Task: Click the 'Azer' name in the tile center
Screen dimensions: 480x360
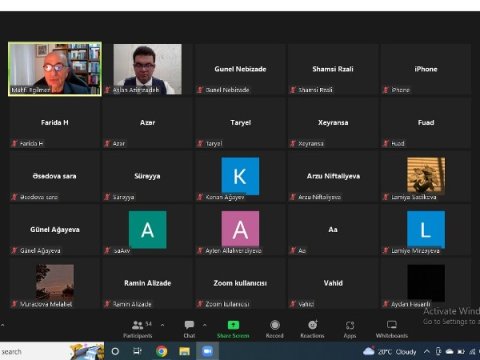Action: click(148, 123)
